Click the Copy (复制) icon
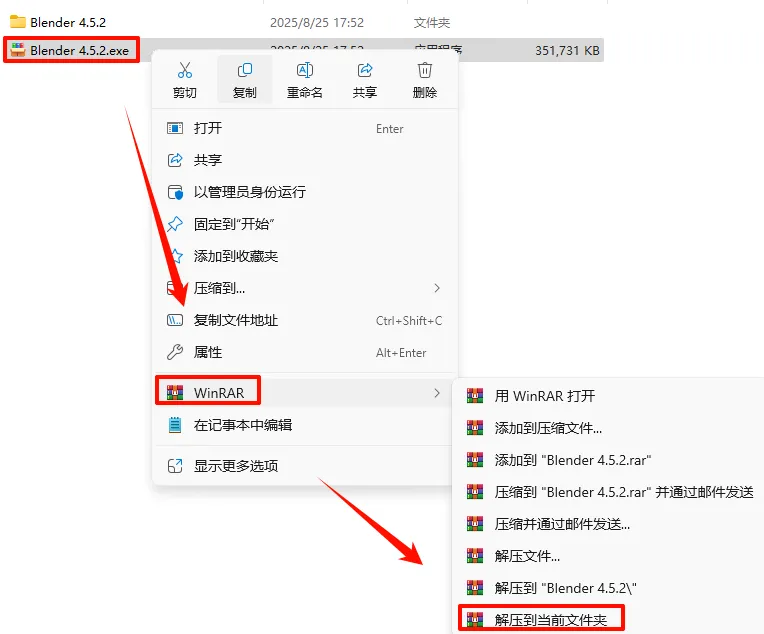This screenshot has height=634, width=764. pyautogui.click(x=245, y=70)
